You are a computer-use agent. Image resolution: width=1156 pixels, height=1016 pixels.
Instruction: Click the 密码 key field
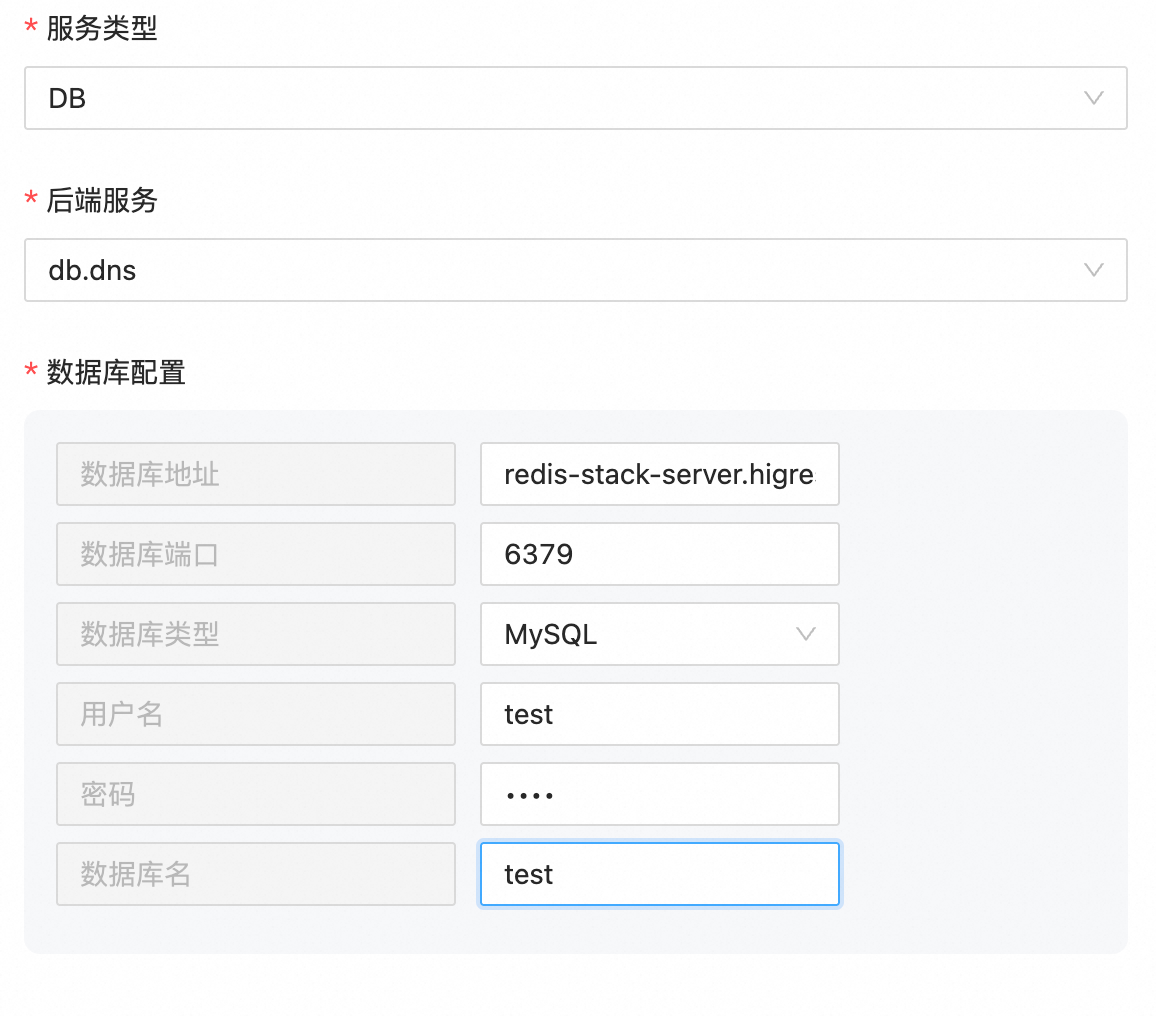256,794
